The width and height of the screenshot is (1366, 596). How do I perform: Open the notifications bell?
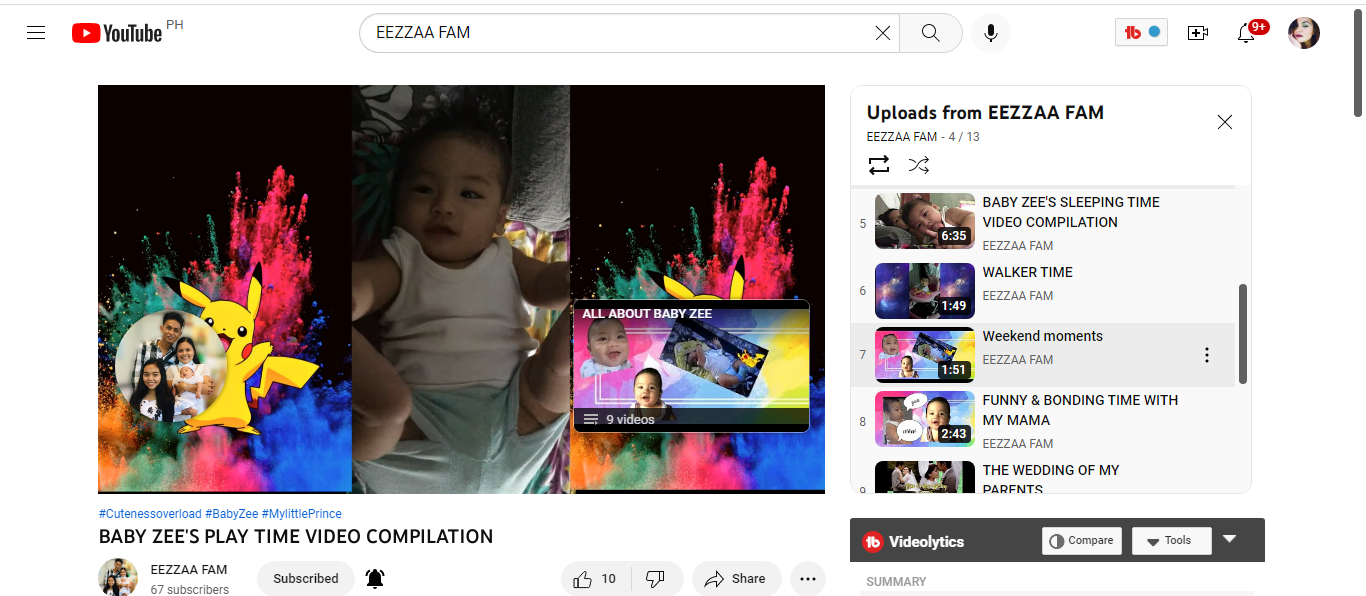click(x=1247, y=33)
